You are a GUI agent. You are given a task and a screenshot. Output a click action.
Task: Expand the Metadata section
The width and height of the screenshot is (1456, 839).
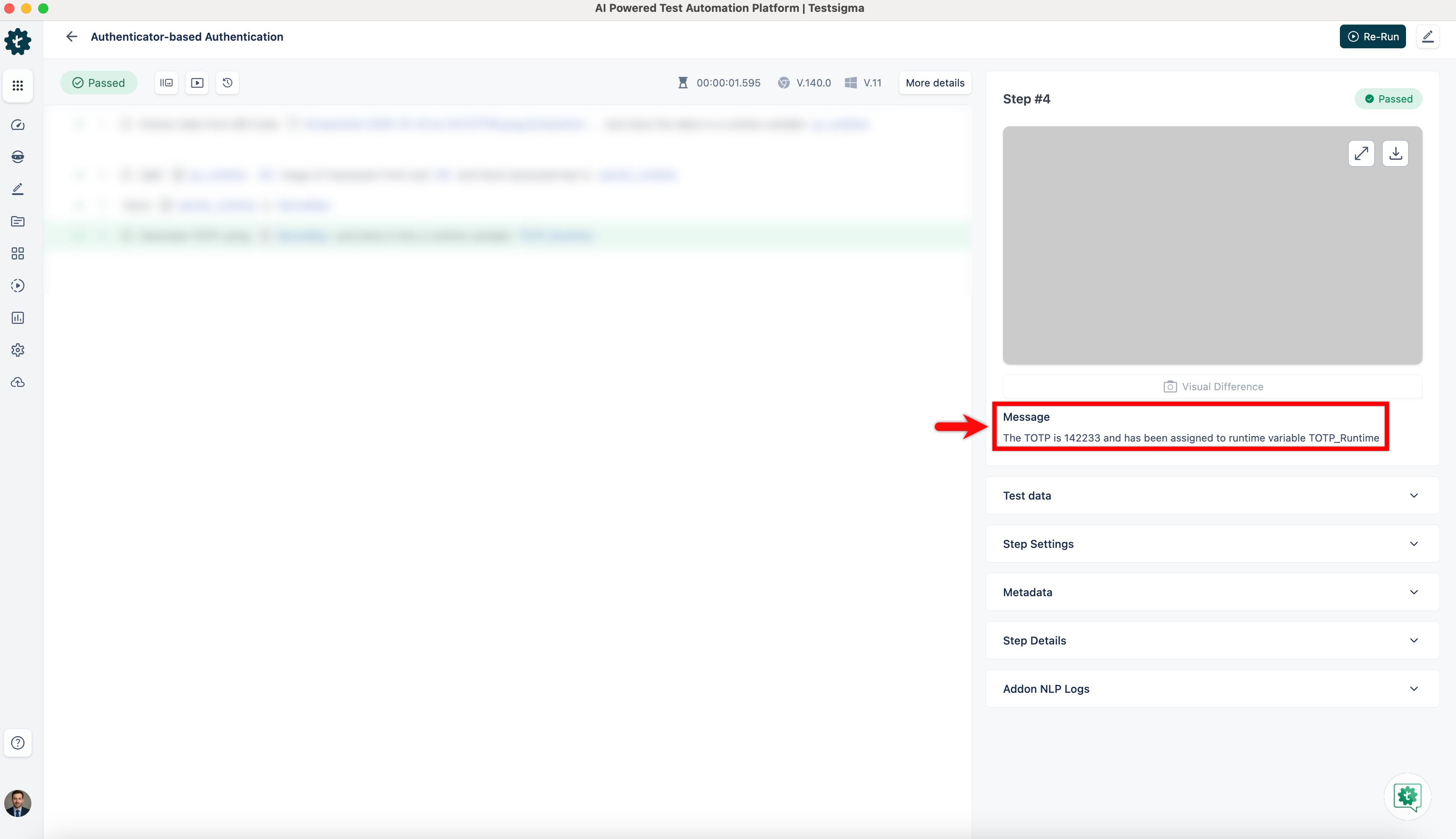coord(1212,592)
